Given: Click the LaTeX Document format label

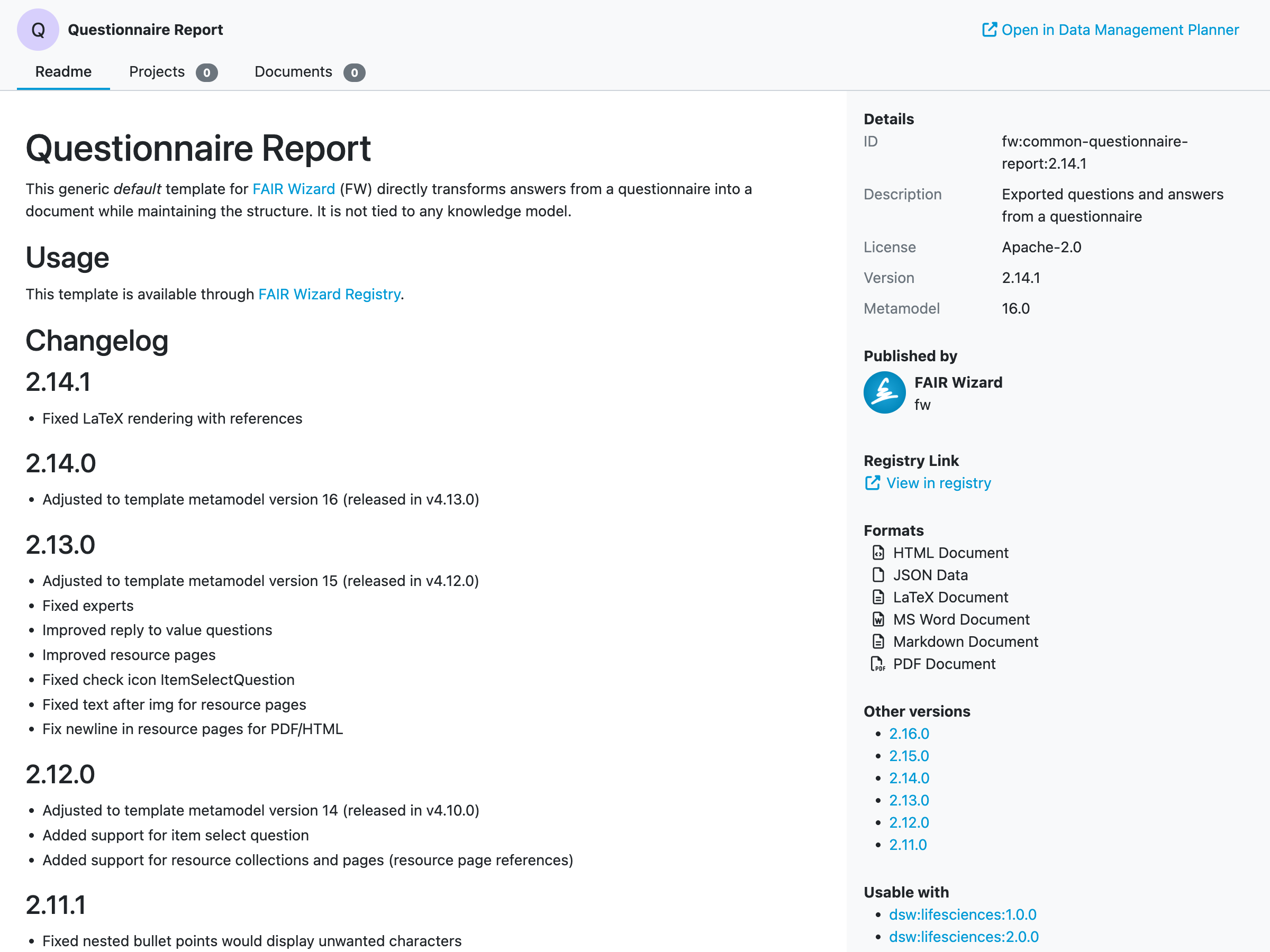Looking at the screenshot, I should click(x=950, y=597).
